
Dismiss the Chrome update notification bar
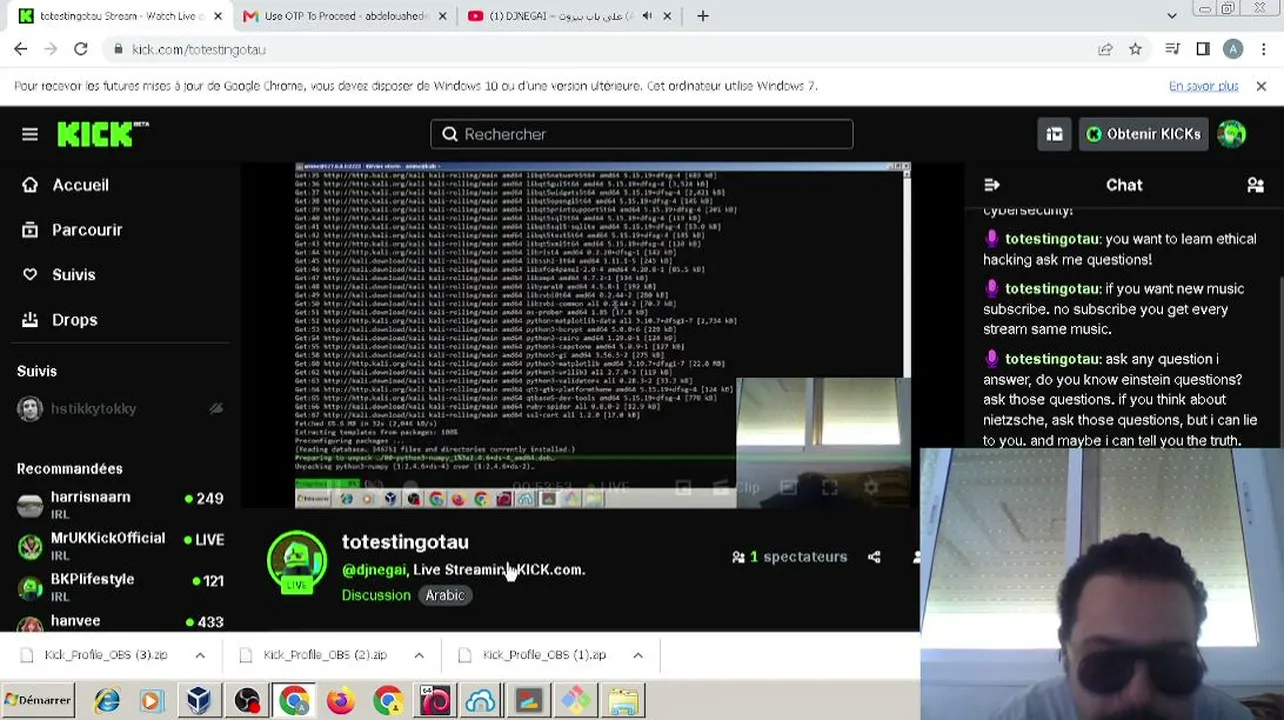(x=1261, y=86)
